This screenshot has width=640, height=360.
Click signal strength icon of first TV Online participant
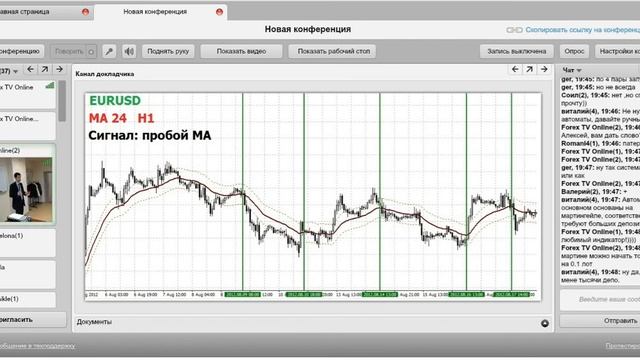50,85
